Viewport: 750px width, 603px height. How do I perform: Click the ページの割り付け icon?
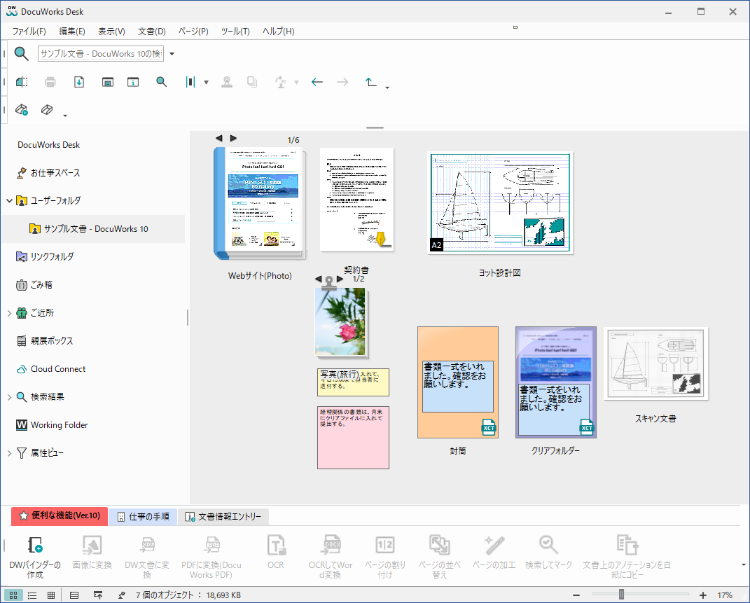coord(386,545)
